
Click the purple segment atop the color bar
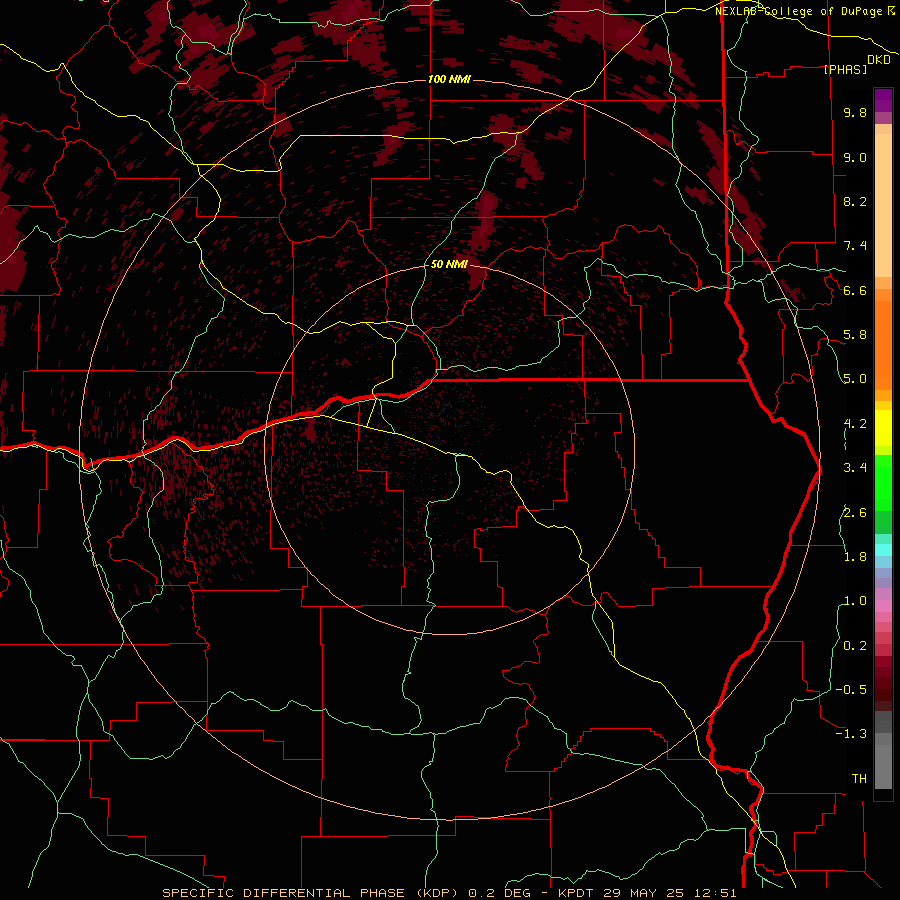883,100
